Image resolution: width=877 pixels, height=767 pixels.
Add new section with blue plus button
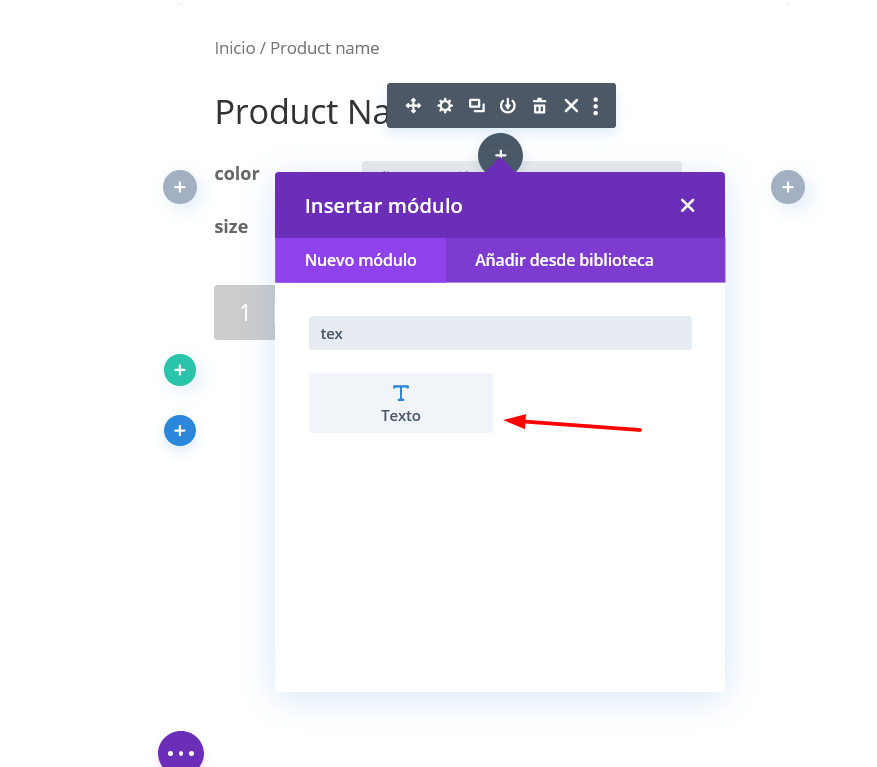[180, 430]
